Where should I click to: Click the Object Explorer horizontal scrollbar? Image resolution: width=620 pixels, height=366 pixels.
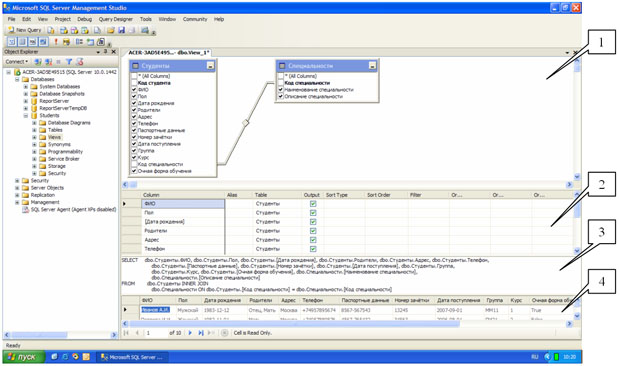[60, 335]
